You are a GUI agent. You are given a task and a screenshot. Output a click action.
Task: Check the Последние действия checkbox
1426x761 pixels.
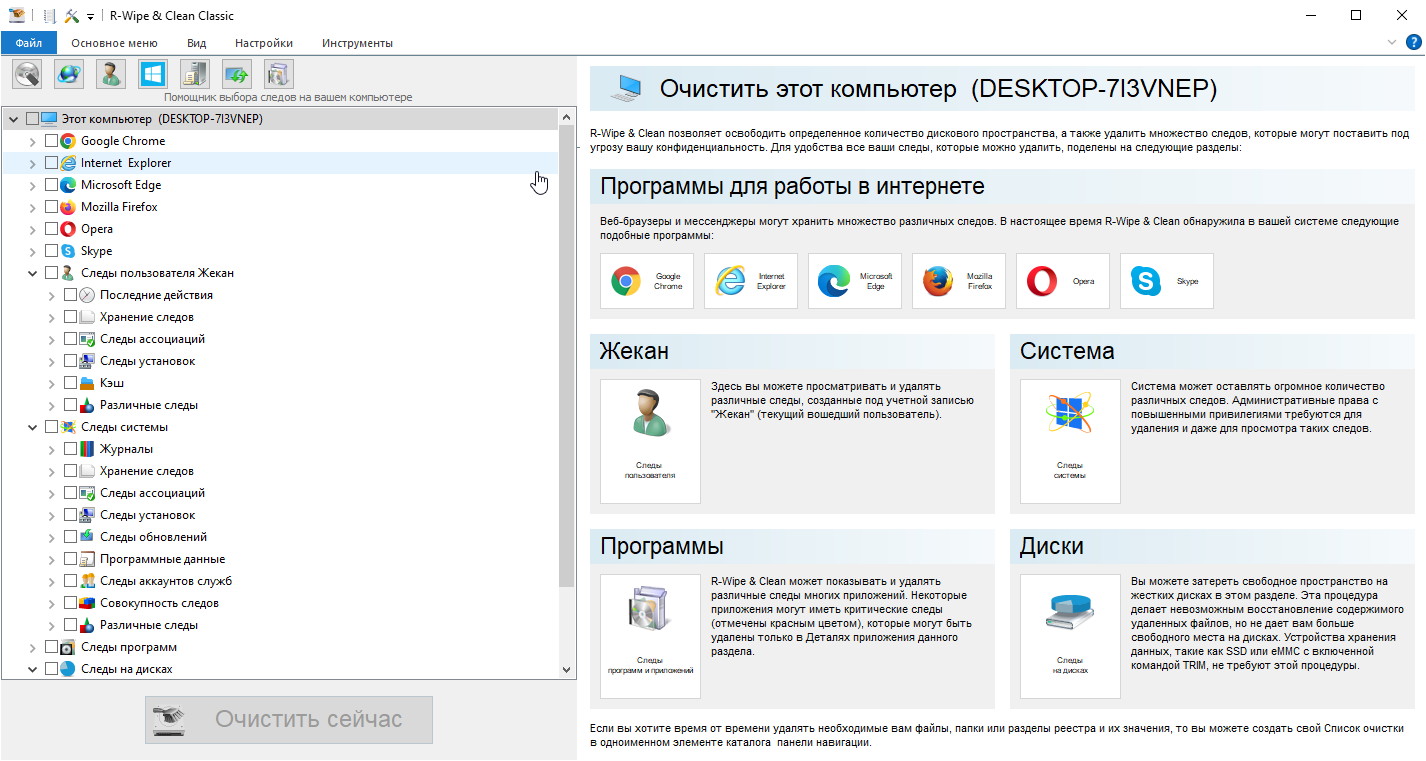(71, 295)
